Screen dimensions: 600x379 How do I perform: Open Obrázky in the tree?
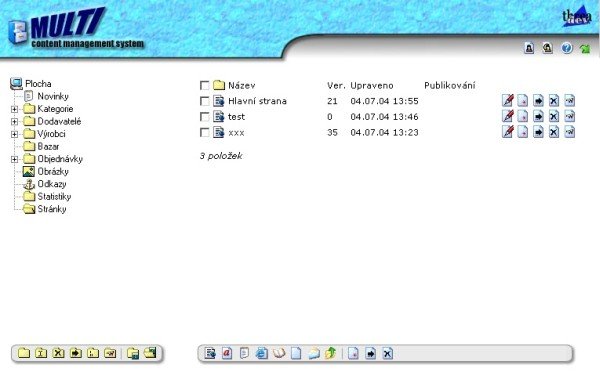[53, 172]
